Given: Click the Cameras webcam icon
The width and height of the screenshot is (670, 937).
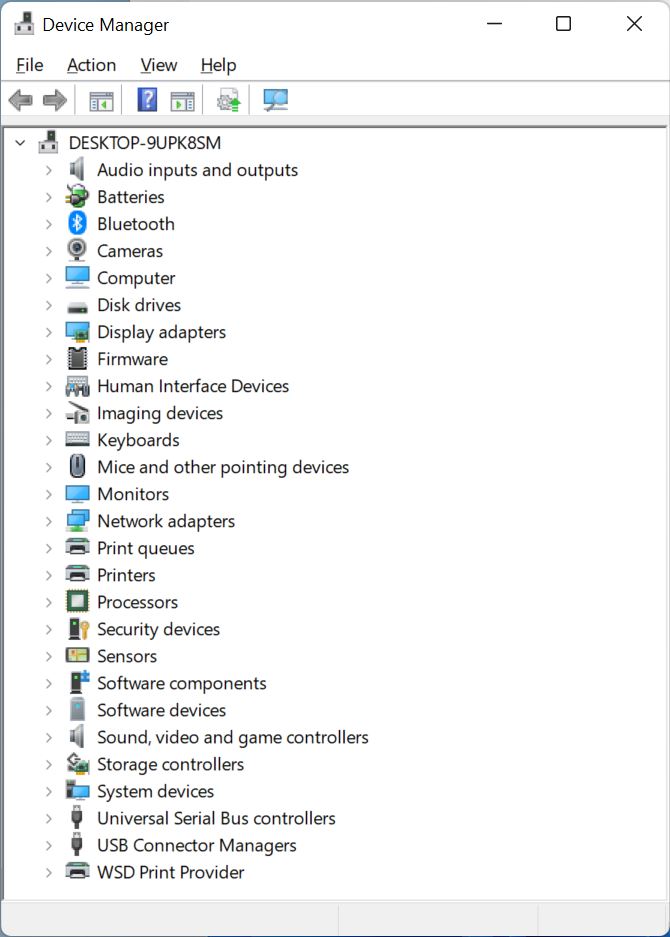Looking at the screenshot, I should [77, 250].
